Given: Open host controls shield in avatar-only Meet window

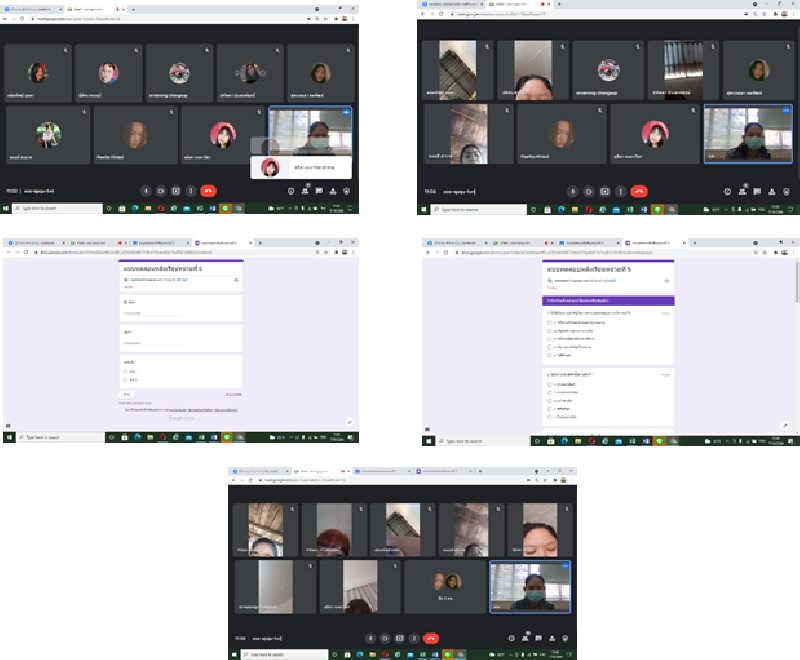Looking at the screenshot, I should click(346, 190).
